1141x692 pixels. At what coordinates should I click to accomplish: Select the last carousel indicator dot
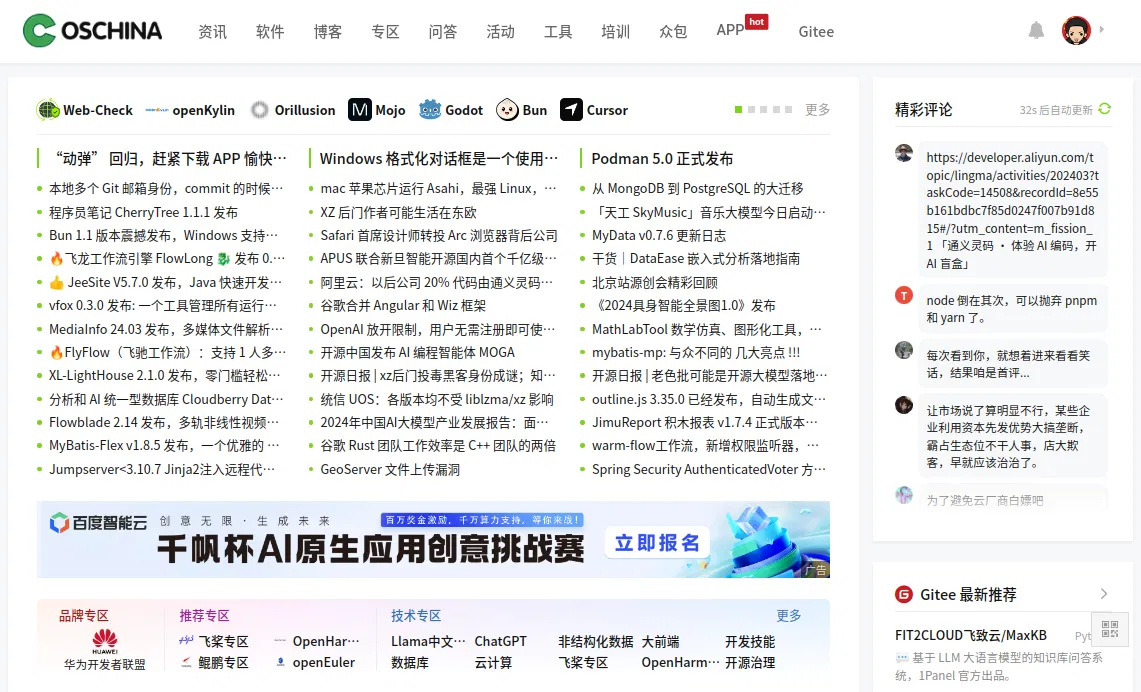(790, 110)
